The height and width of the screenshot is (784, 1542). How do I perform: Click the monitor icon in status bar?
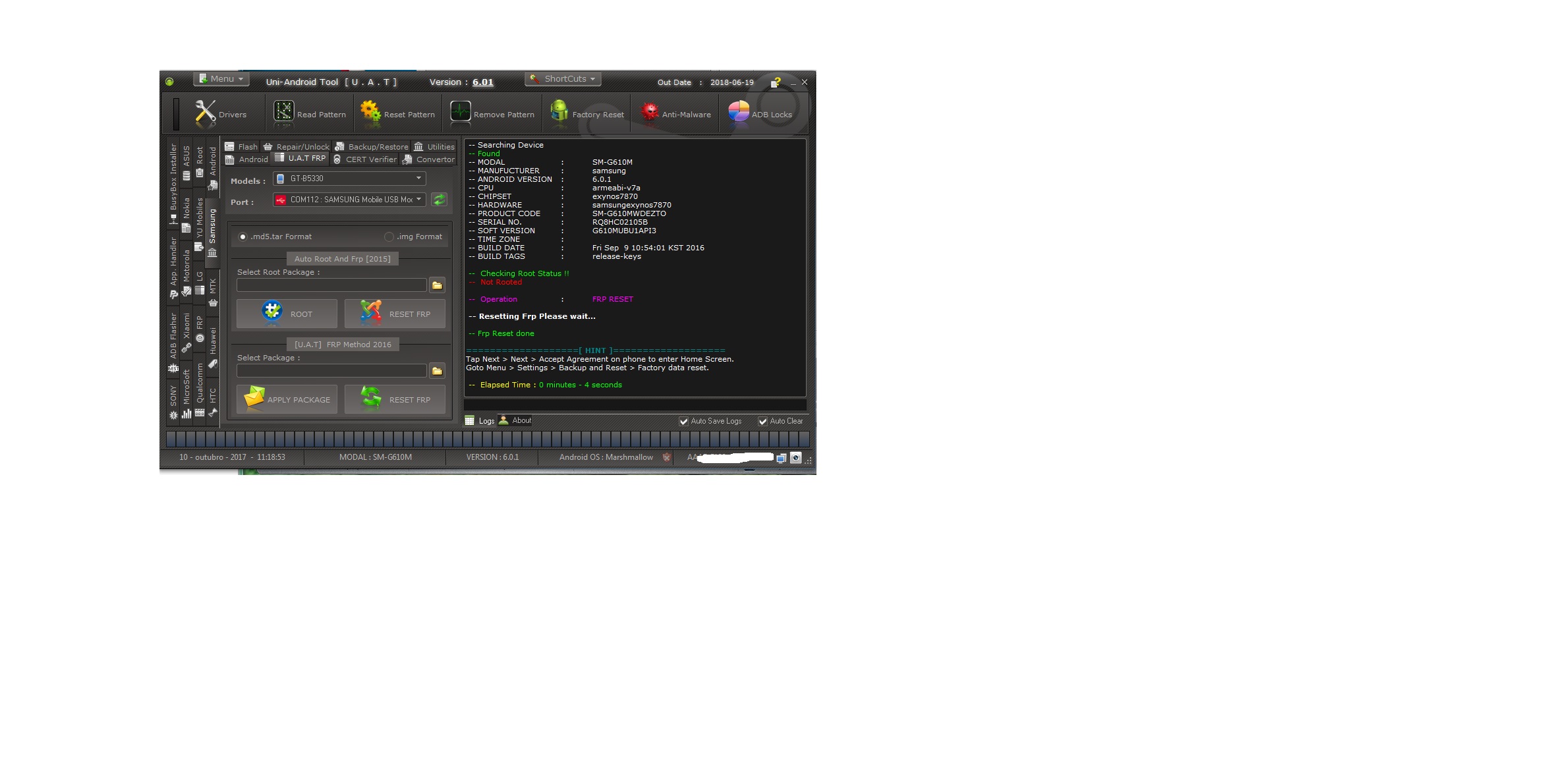coord(782,458)
